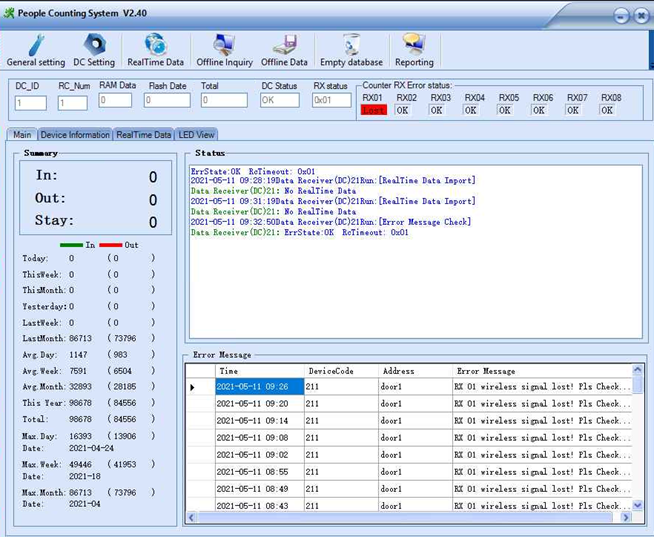Switch to the Device Information tab

coord(75,135)
